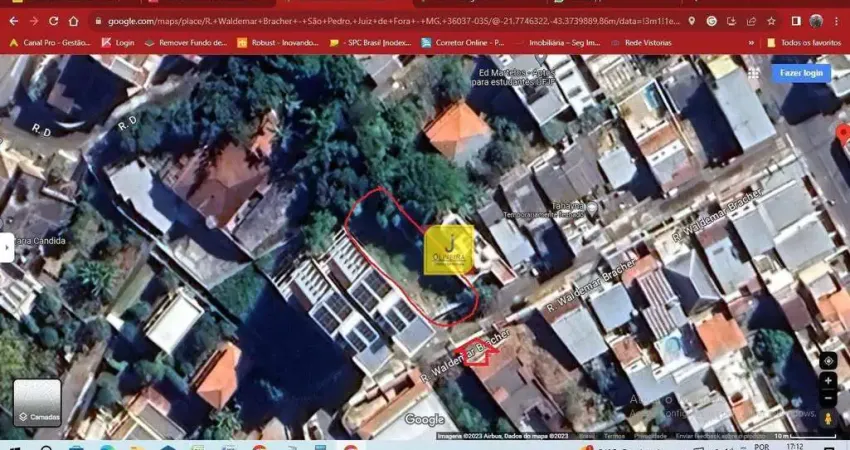Select the google.com/maps address bar
The image size is (850, 450).
394,21
